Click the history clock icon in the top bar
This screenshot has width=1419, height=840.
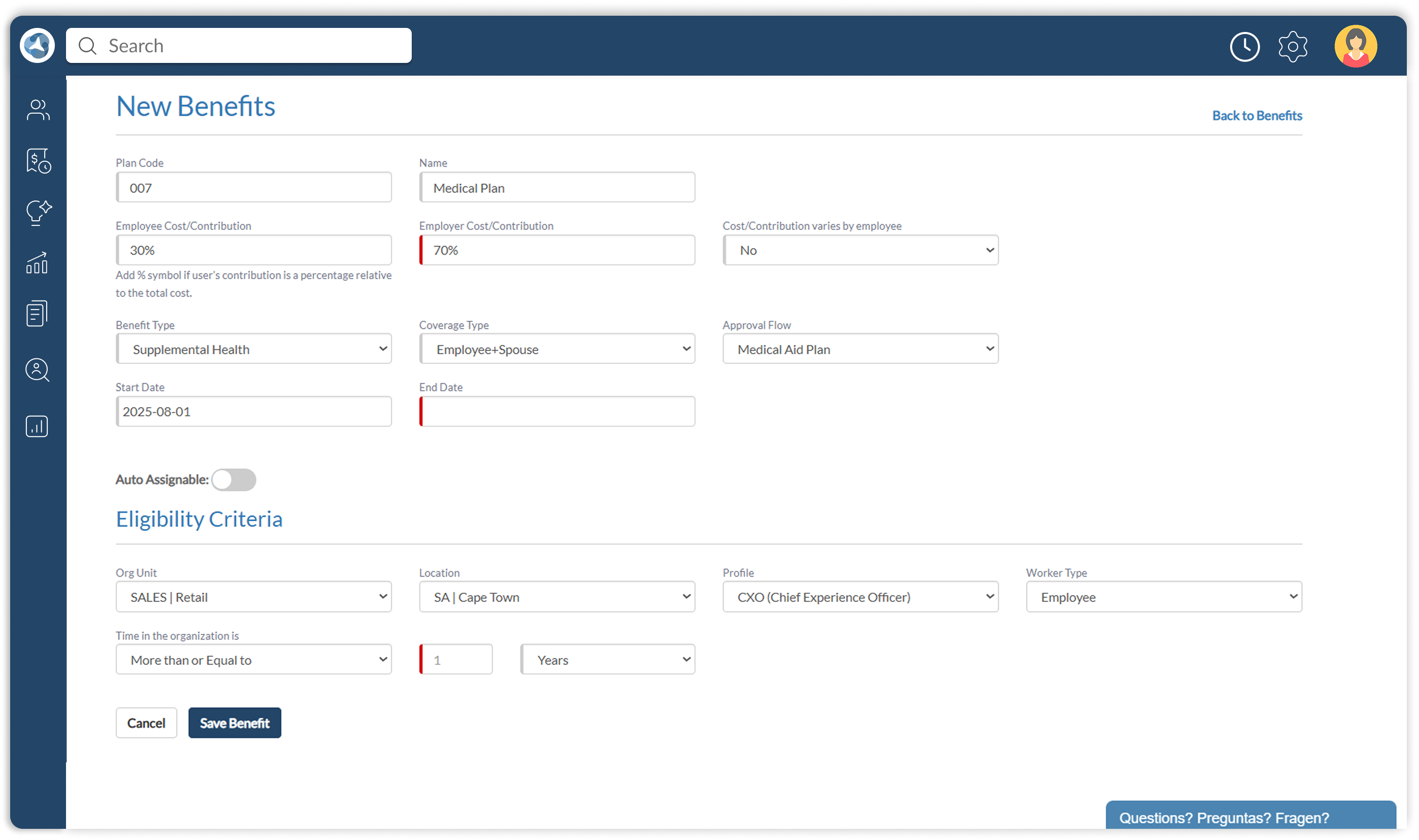pyautogui.click(x=1245, y=46)
